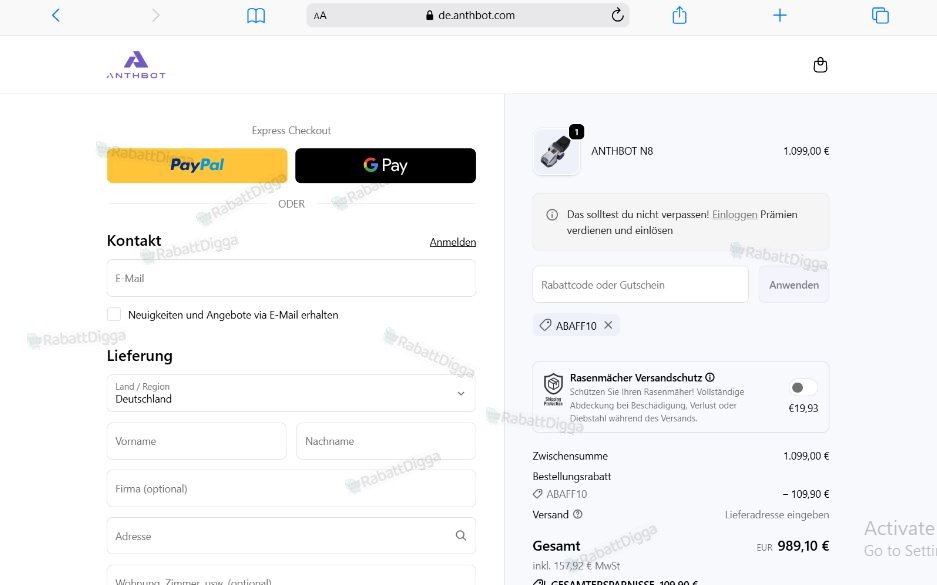Click the shipping protection shield icon
Viewport: 937px width, 585px height.
pyautogui.click(x=553, y=388)
